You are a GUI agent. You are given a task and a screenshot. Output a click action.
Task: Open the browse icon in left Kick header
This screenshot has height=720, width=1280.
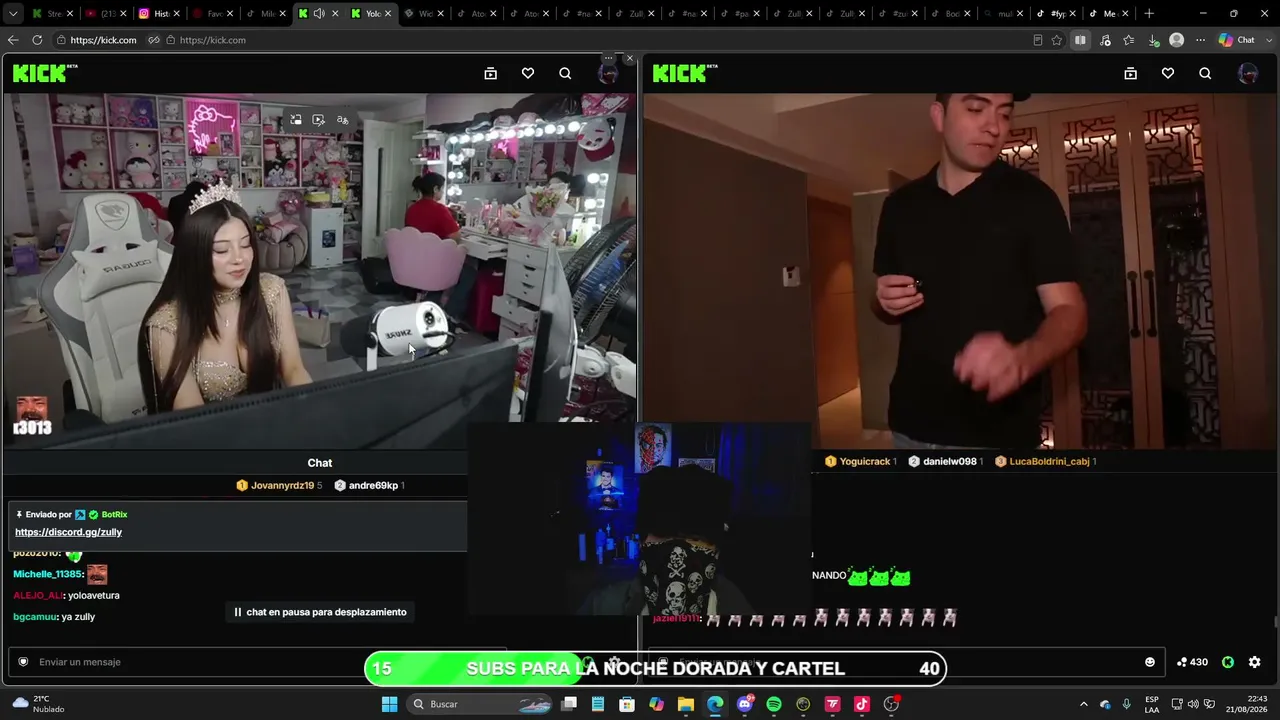(491, 73)
